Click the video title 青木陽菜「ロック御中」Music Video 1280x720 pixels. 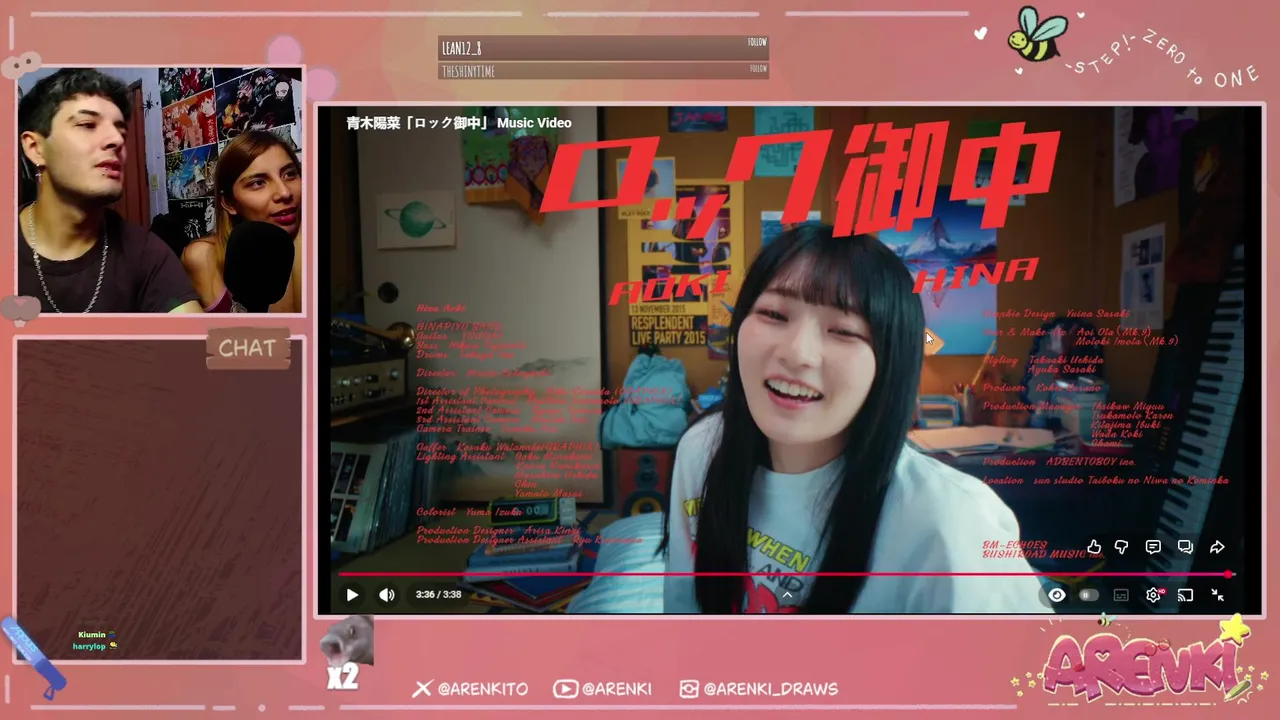pos(459,123)
